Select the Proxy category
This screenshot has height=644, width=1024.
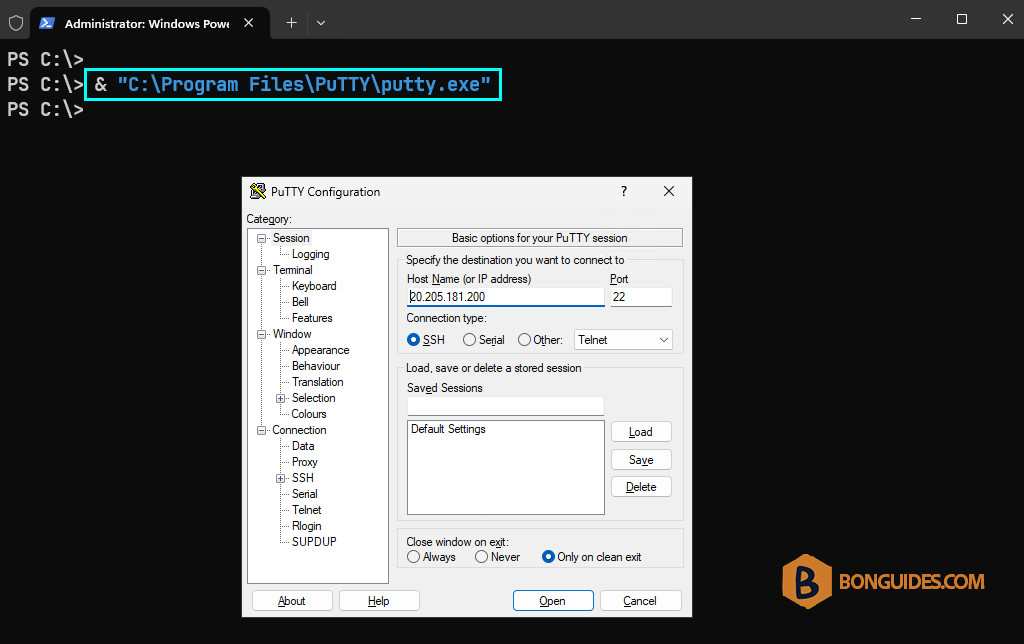305,462
